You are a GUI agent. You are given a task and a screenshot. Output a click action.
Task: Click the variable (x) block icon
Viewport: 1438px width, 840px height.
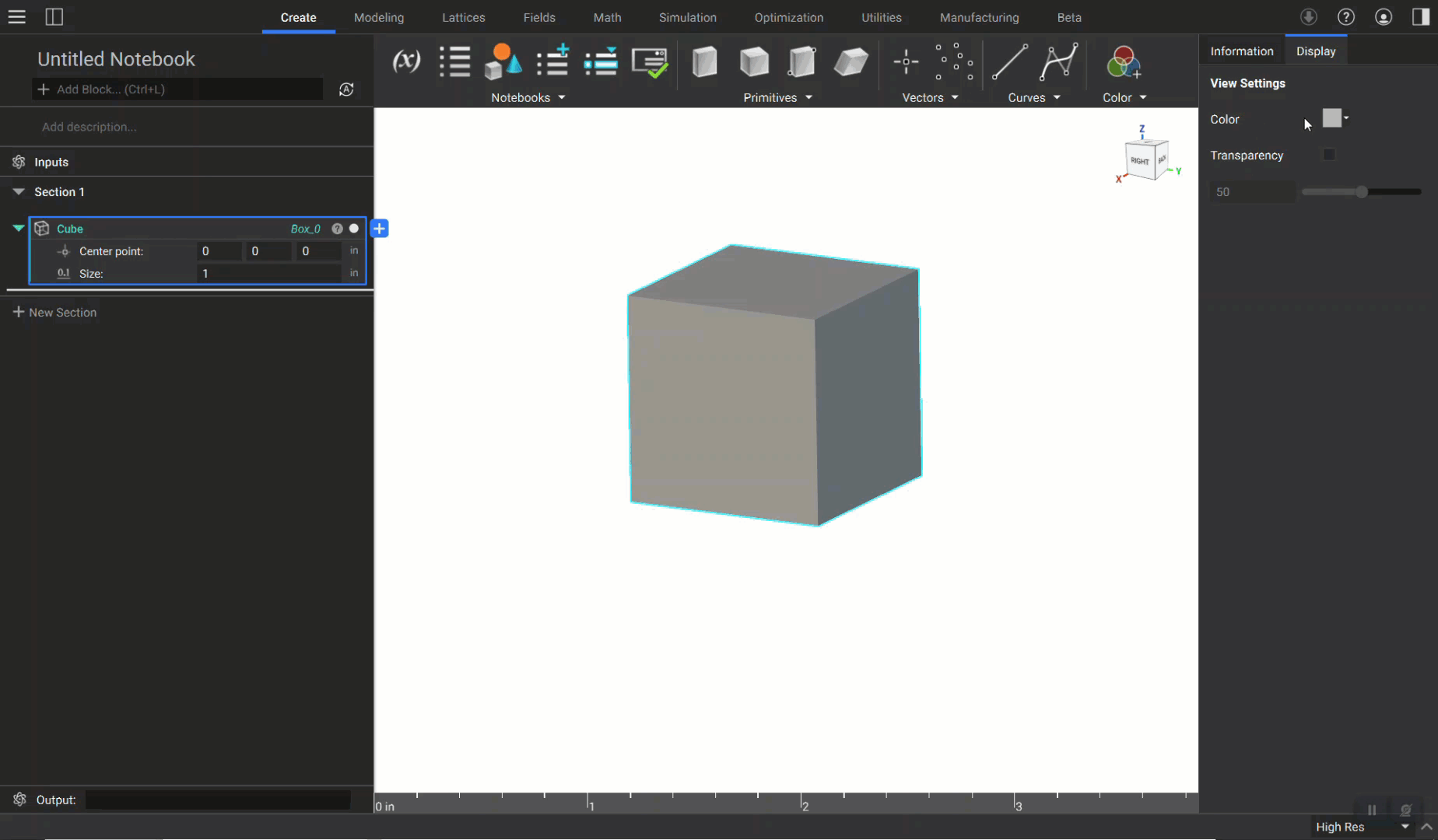(x=406, y=61)
